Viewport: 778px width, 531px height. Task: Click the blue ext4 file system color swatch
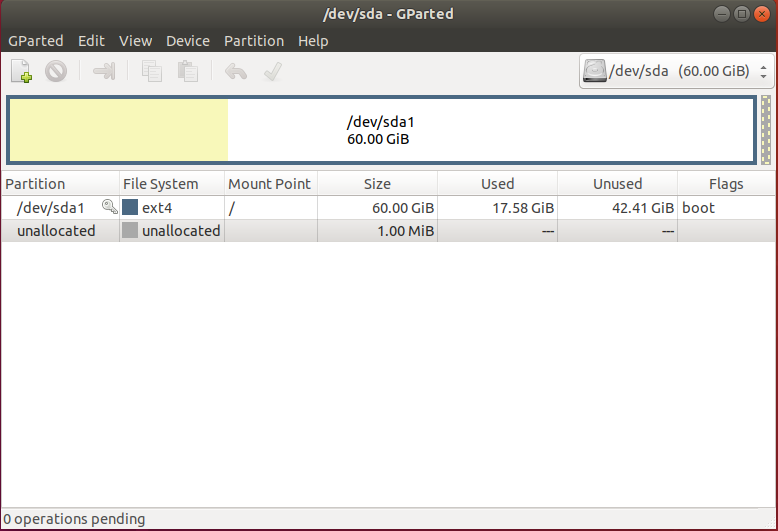[130, 207]
